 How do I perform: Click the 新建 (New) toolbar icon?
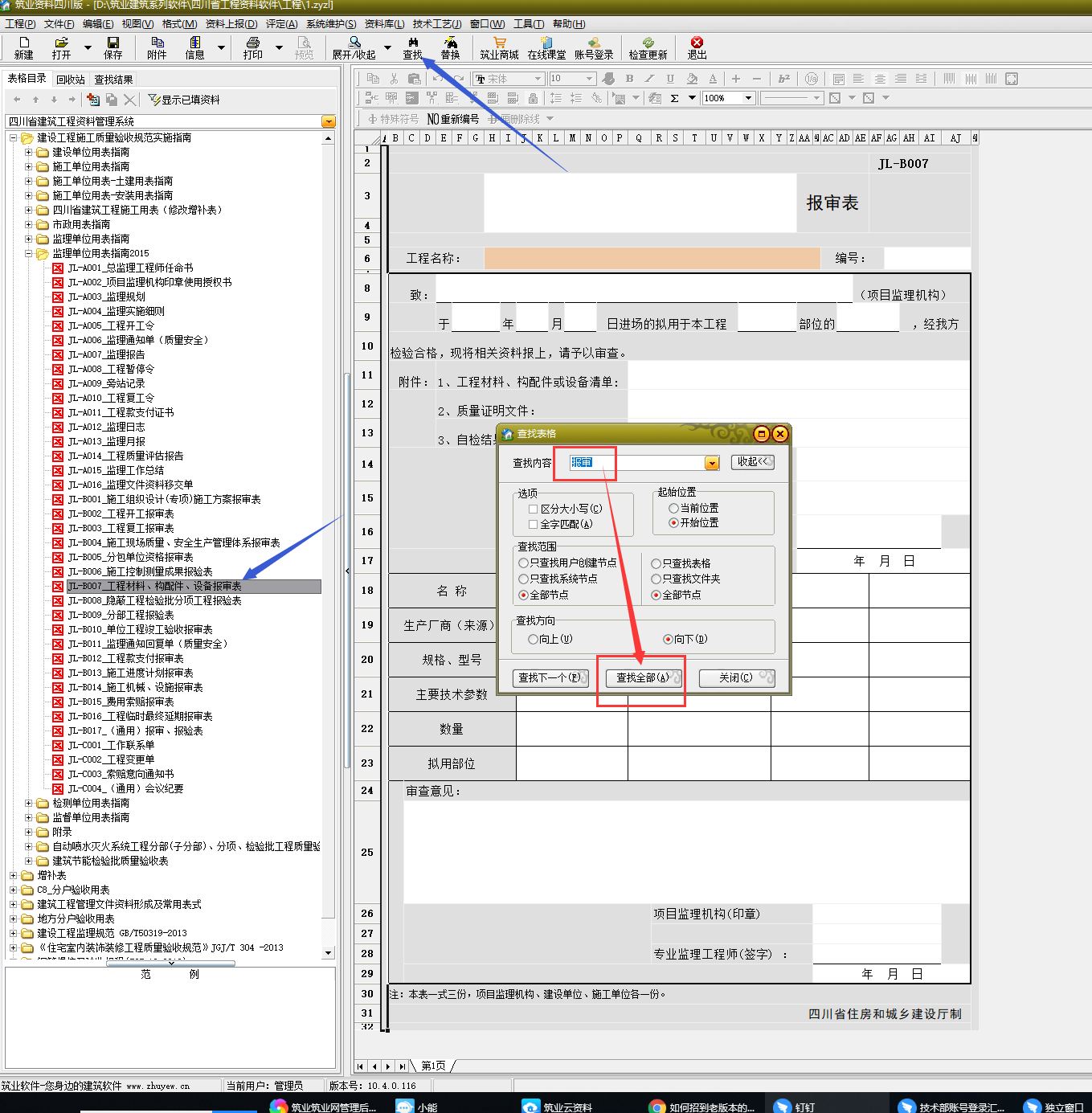coord(23,48)
